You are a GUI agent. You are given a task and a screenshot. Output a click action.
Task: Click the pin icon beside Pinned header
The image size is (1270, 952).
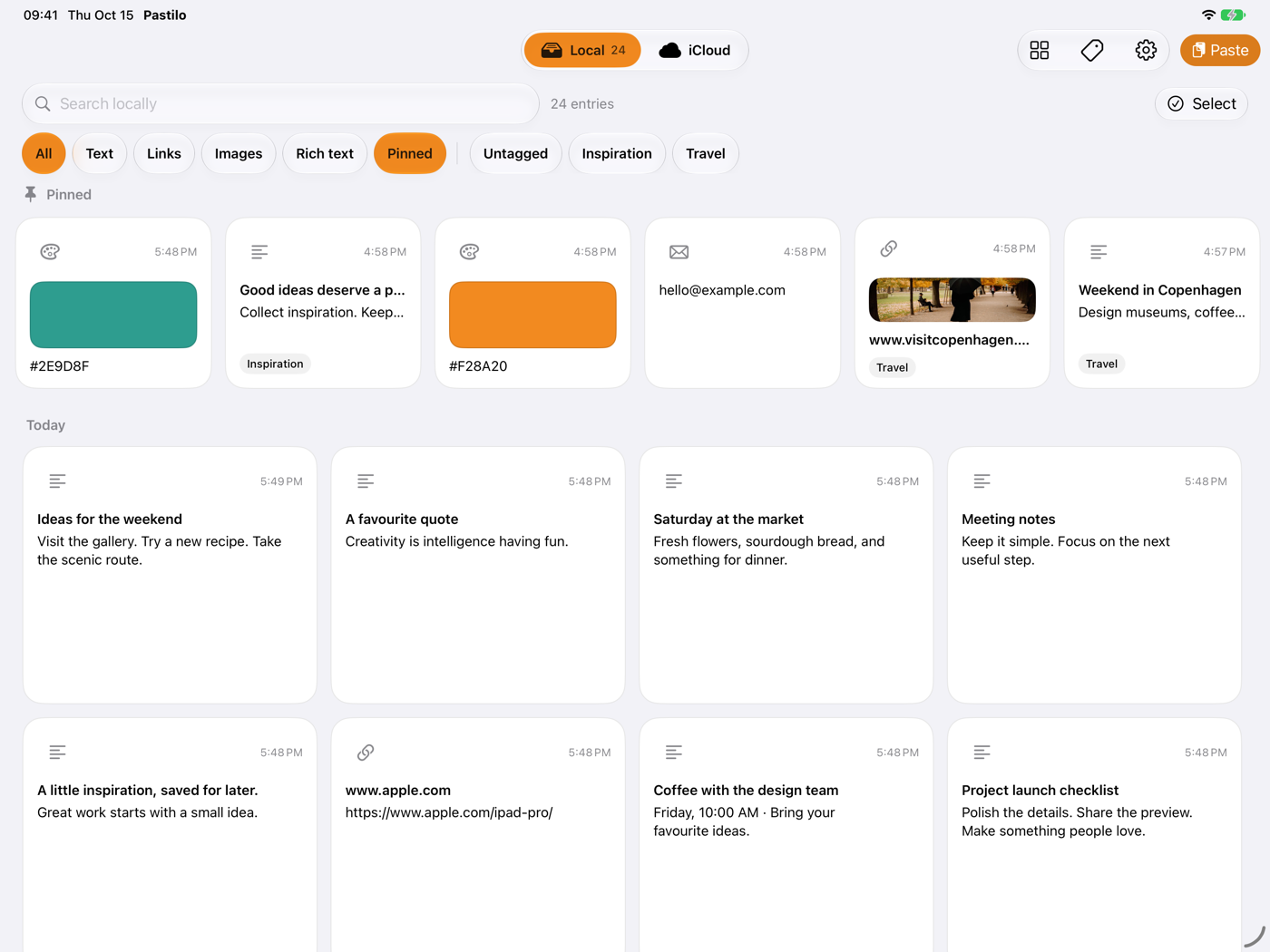point(31,195)
